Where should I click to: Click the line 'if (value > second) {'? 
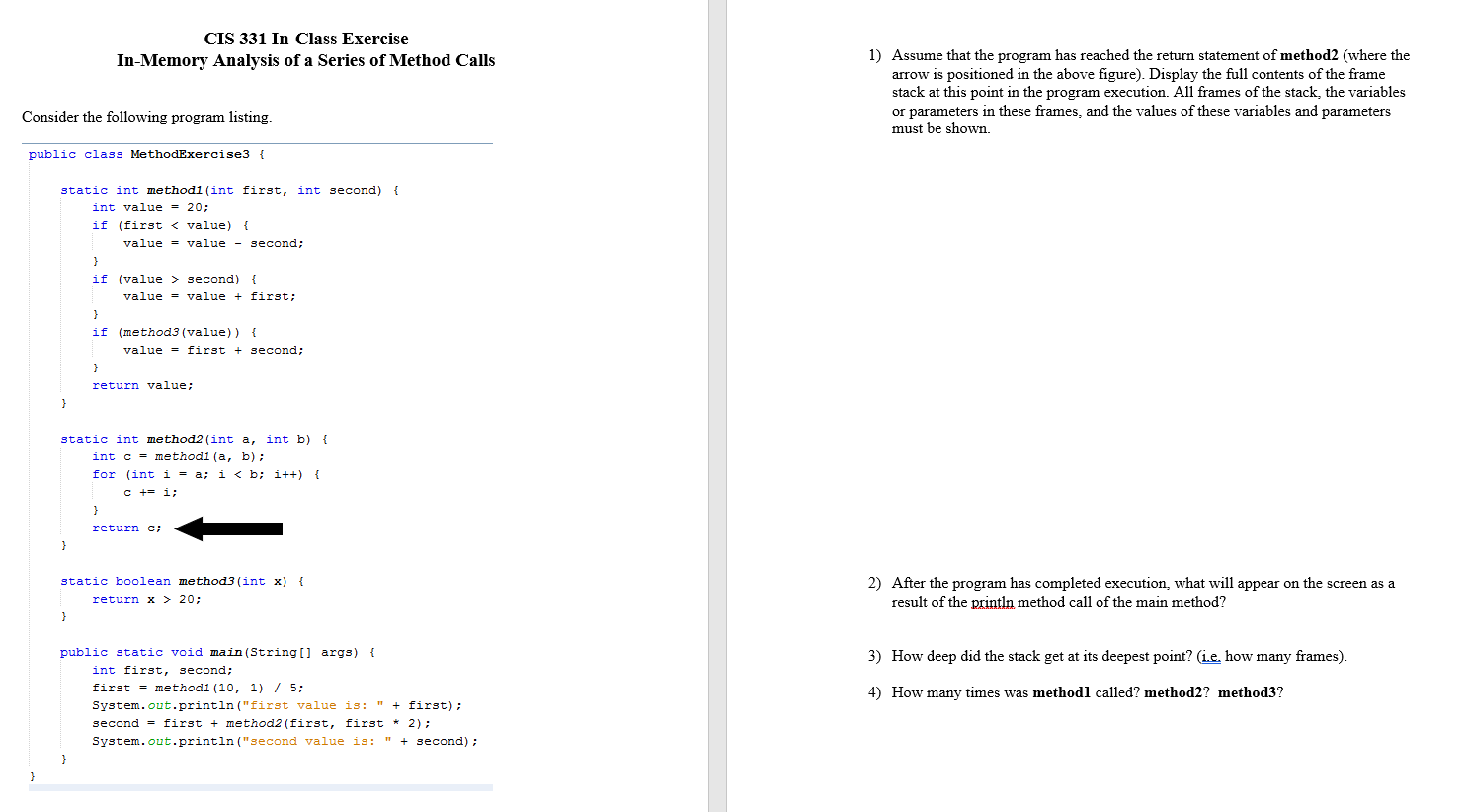174,279
